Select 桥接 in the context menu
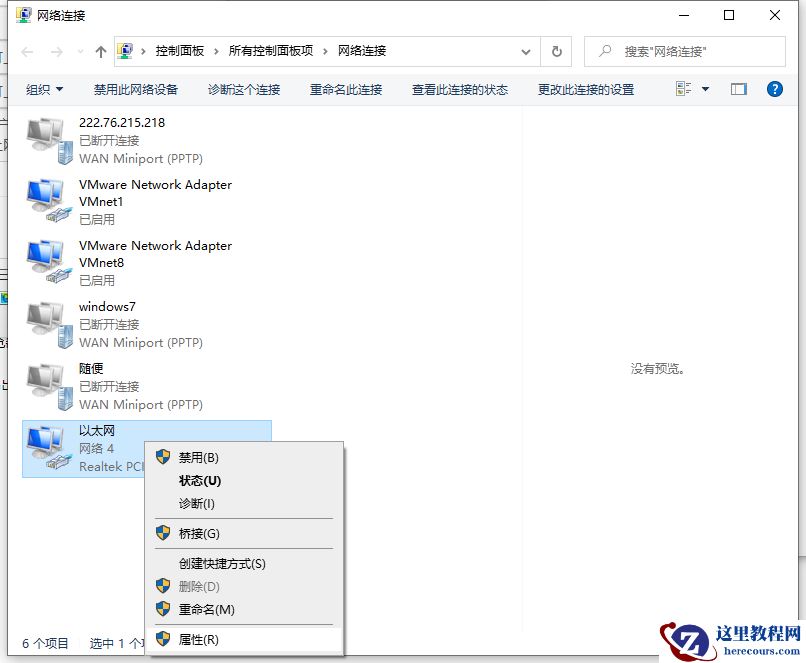 coord(200,533)
